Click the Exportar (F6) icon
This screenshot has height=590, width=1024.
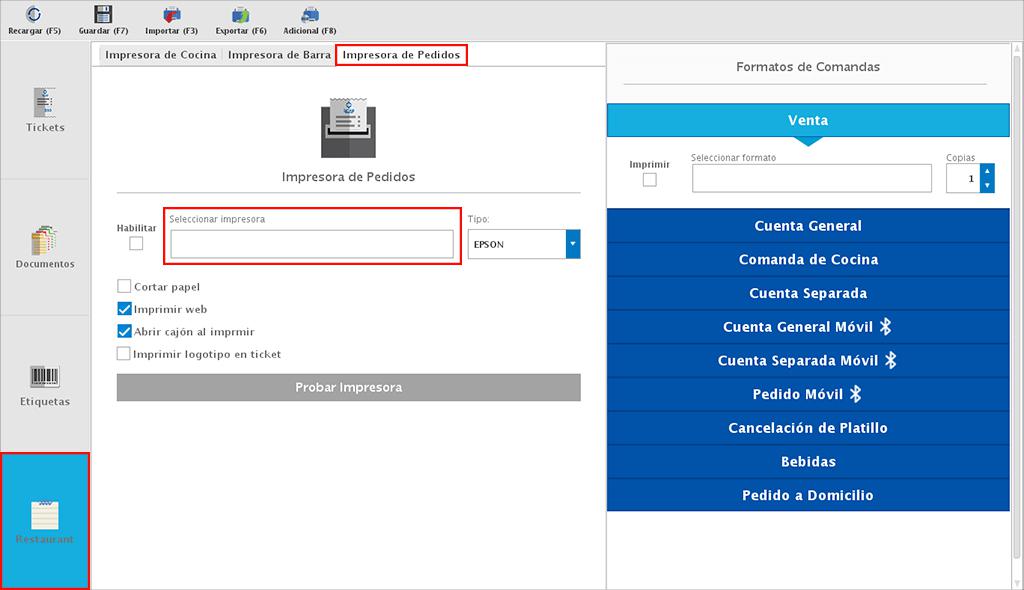click(x=241, y=14)
